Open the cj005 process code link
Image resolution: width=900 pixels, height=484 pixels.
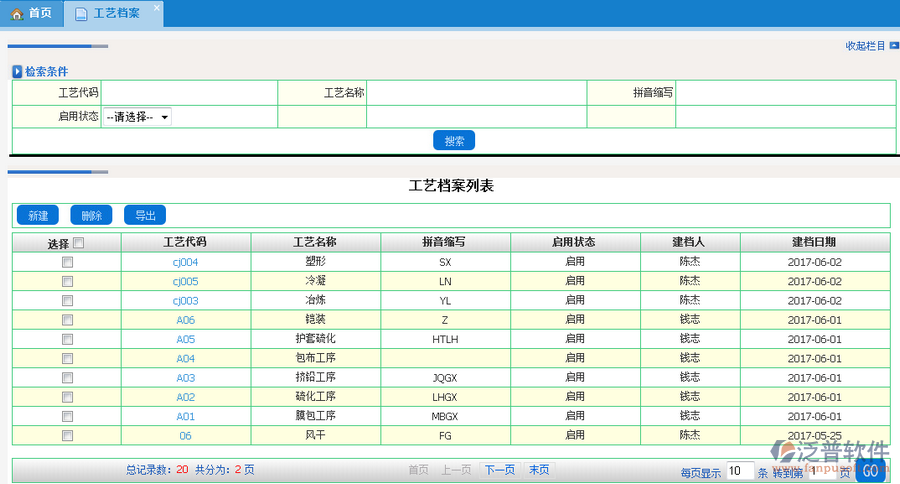coord(185,281)
